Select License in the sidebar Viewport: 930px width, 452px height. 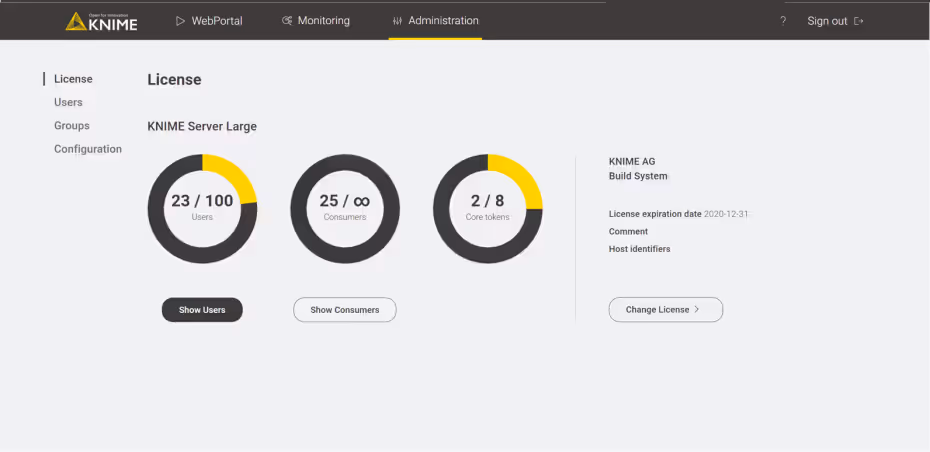coord(73,79)
